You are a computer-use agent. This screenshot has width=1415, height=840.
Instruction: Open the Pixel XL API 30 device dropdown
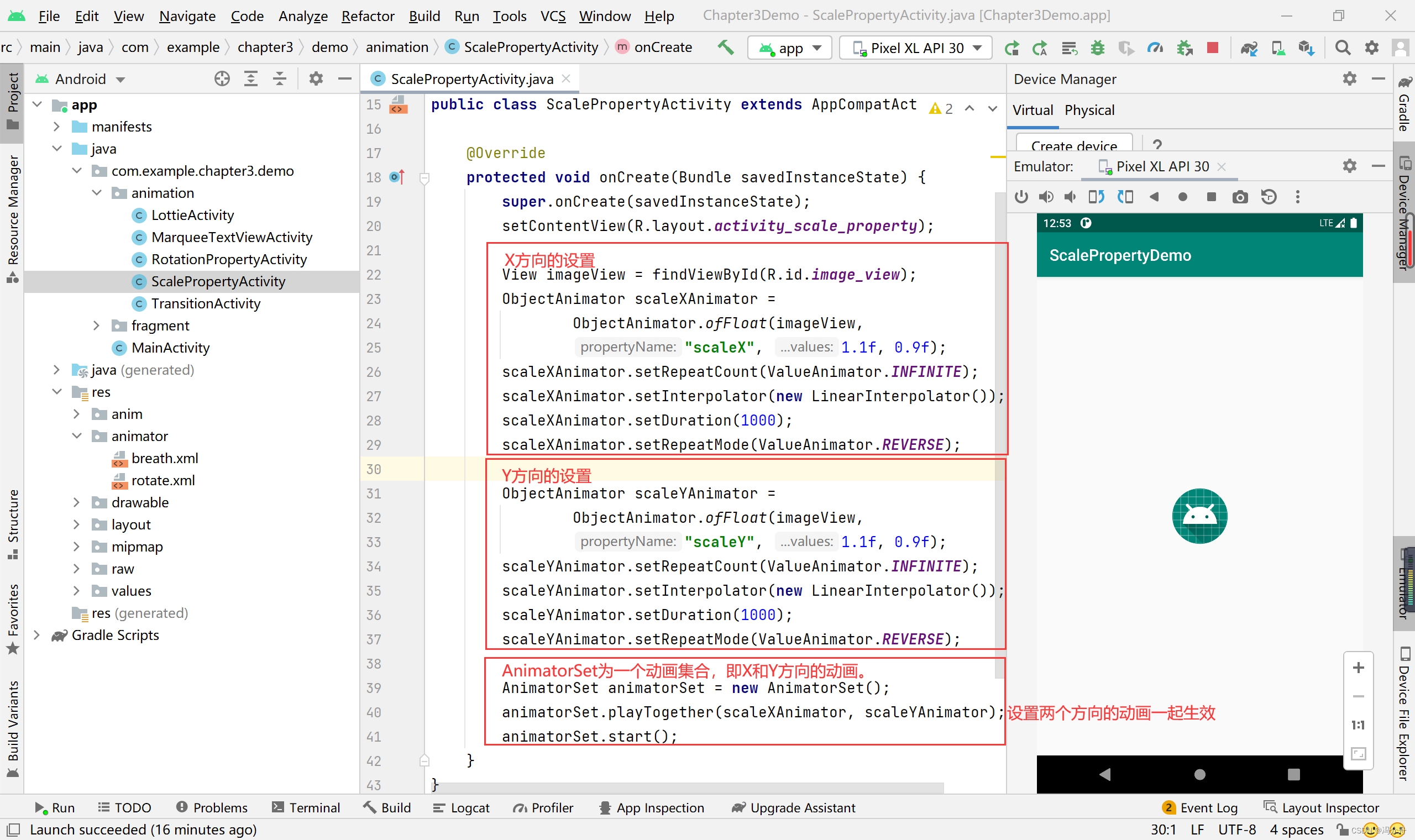915,48
